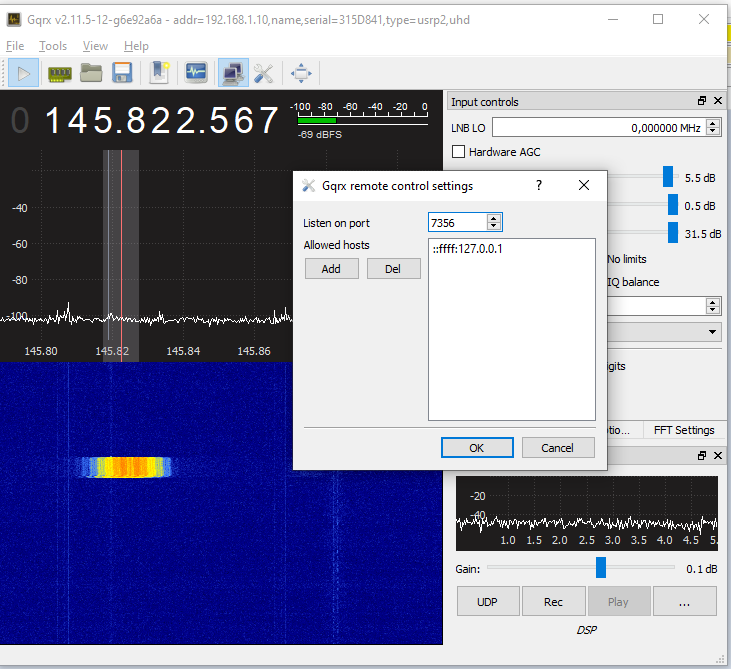The height and width of the screenshot is (669, 731).
Task: Click the UDP audio streaming button
Action: tap(488, 602)
